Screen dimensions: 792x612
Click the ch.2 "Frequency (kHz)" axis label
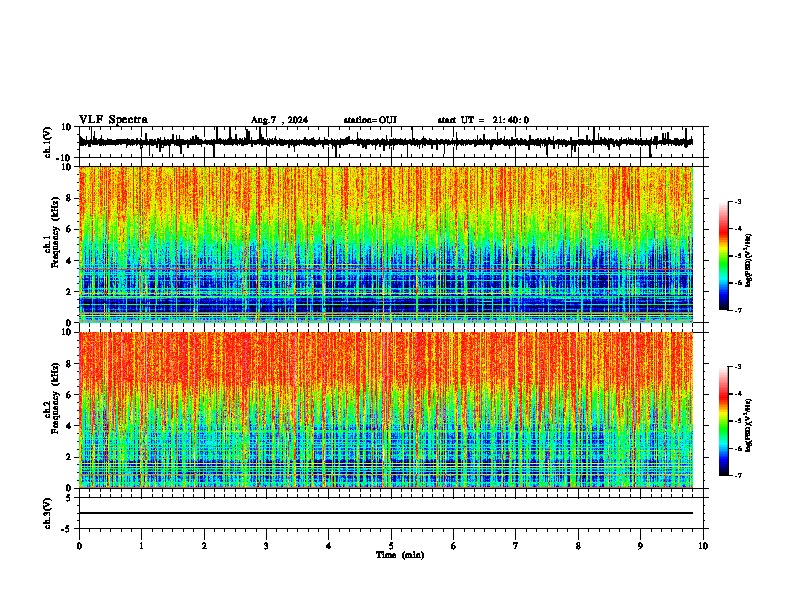click(x=56, y=398)
